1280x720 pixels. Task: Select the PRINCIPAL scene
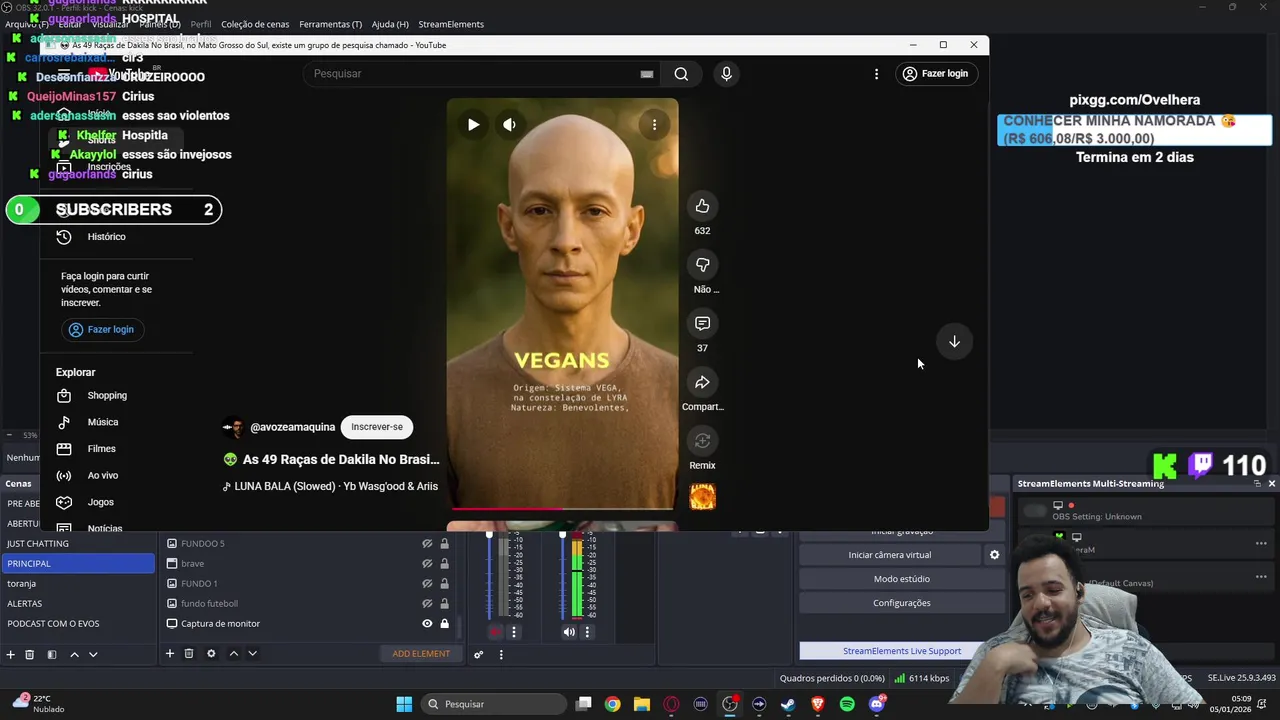78,564
